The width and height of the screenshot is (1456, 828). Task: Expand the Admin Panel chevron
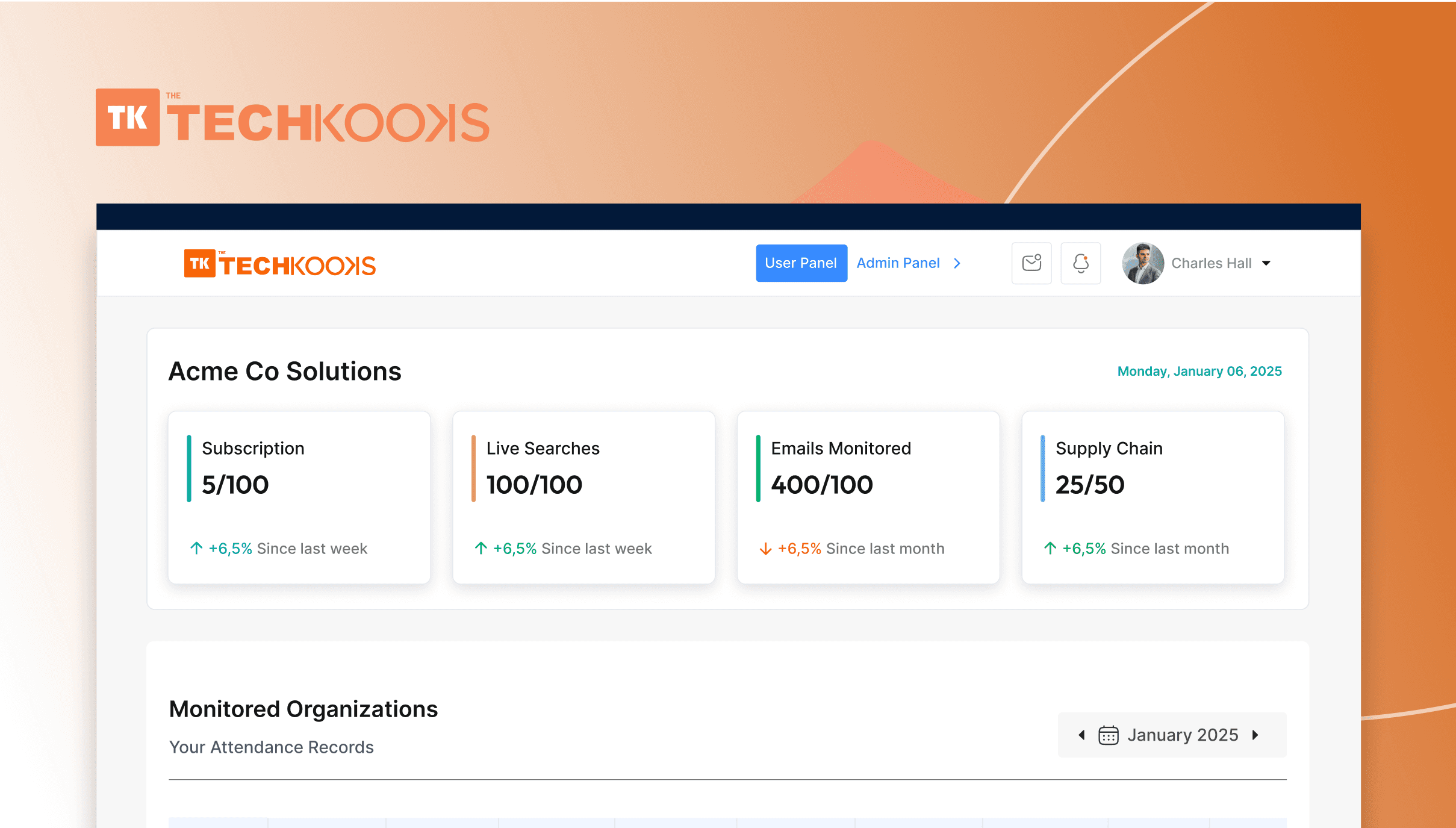coord(957,263)
